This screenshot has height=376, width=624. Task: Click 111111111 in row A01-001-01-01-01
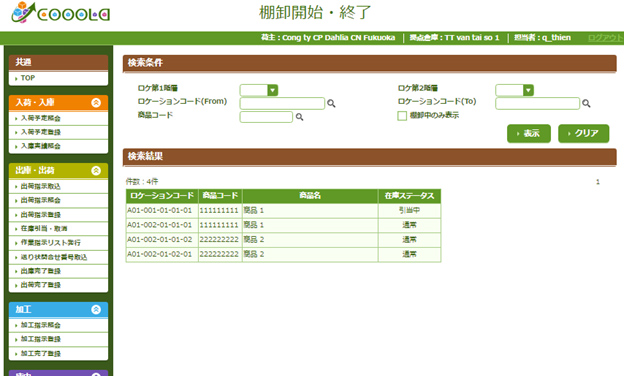pyautogui.click(x=220, y=210)
